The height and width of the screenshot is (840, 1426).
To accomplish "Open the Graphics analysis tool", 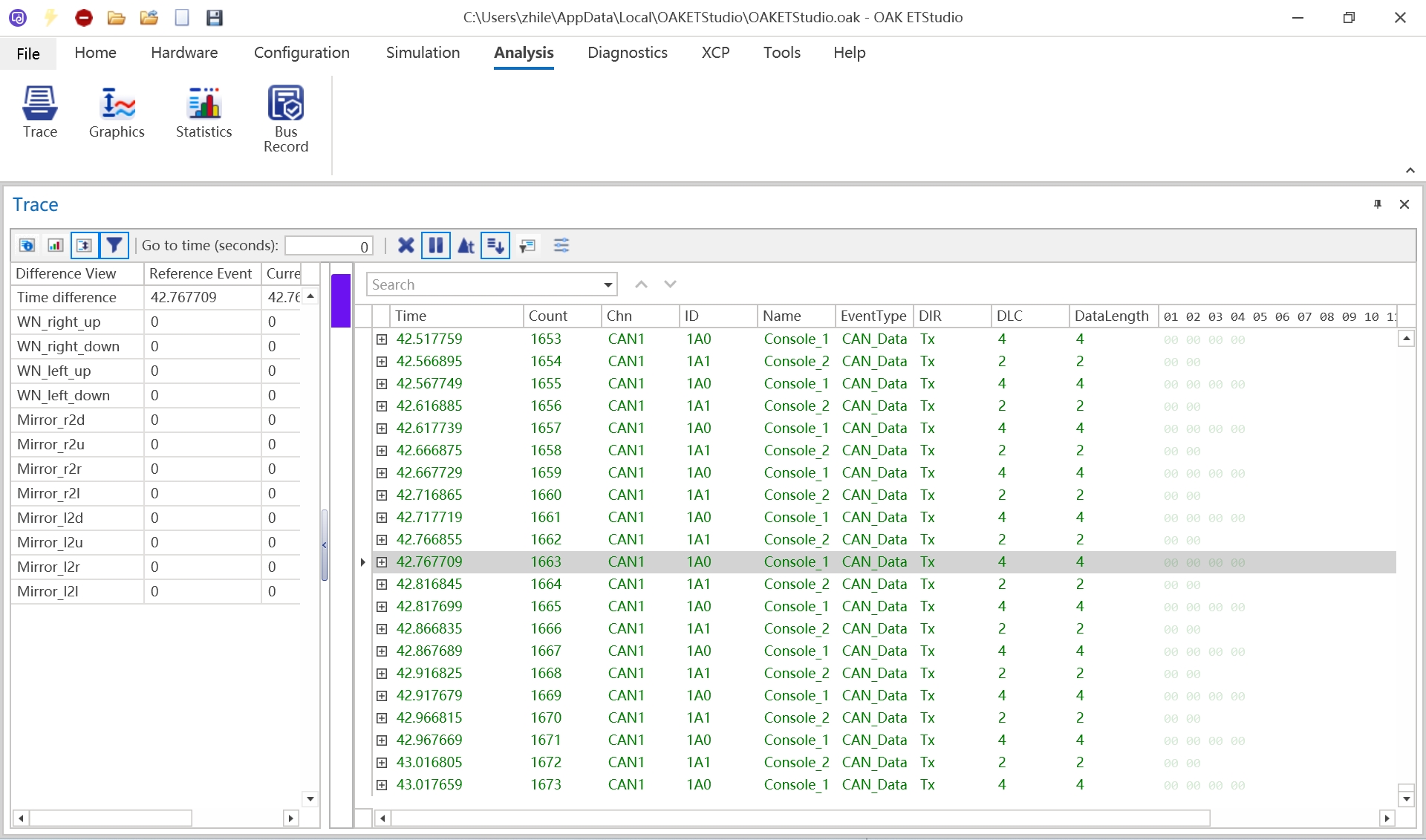I will [117, 112].
